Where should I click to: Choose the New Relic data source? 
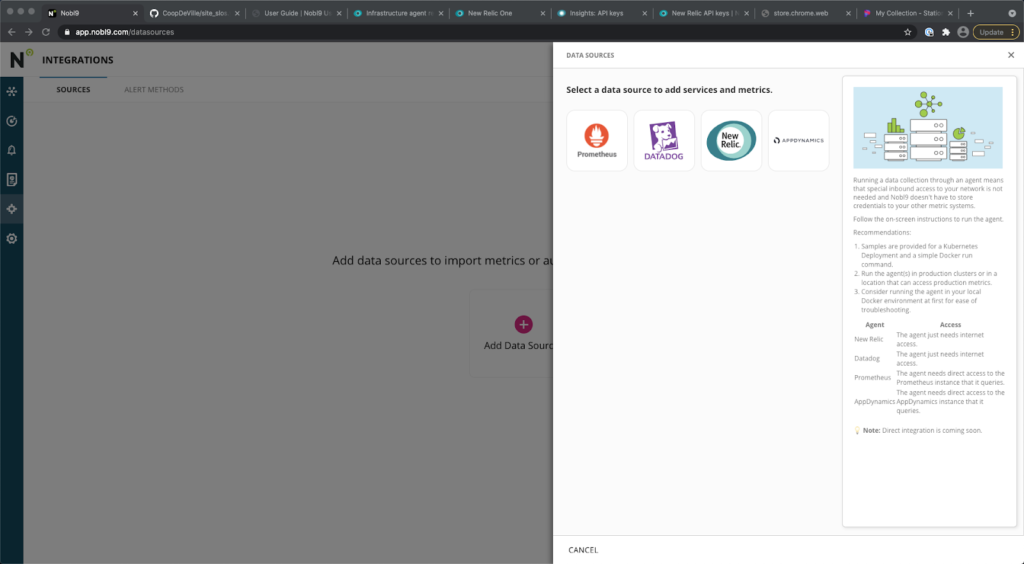(x=731, y=140)
